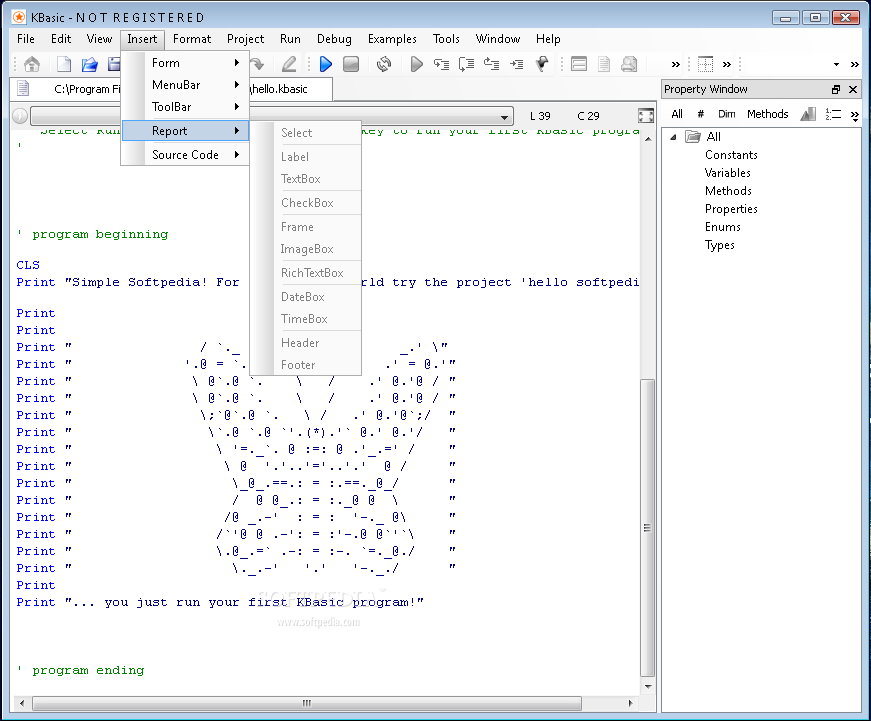Open the Format menu
871x721 pixels.
point(192,39)
